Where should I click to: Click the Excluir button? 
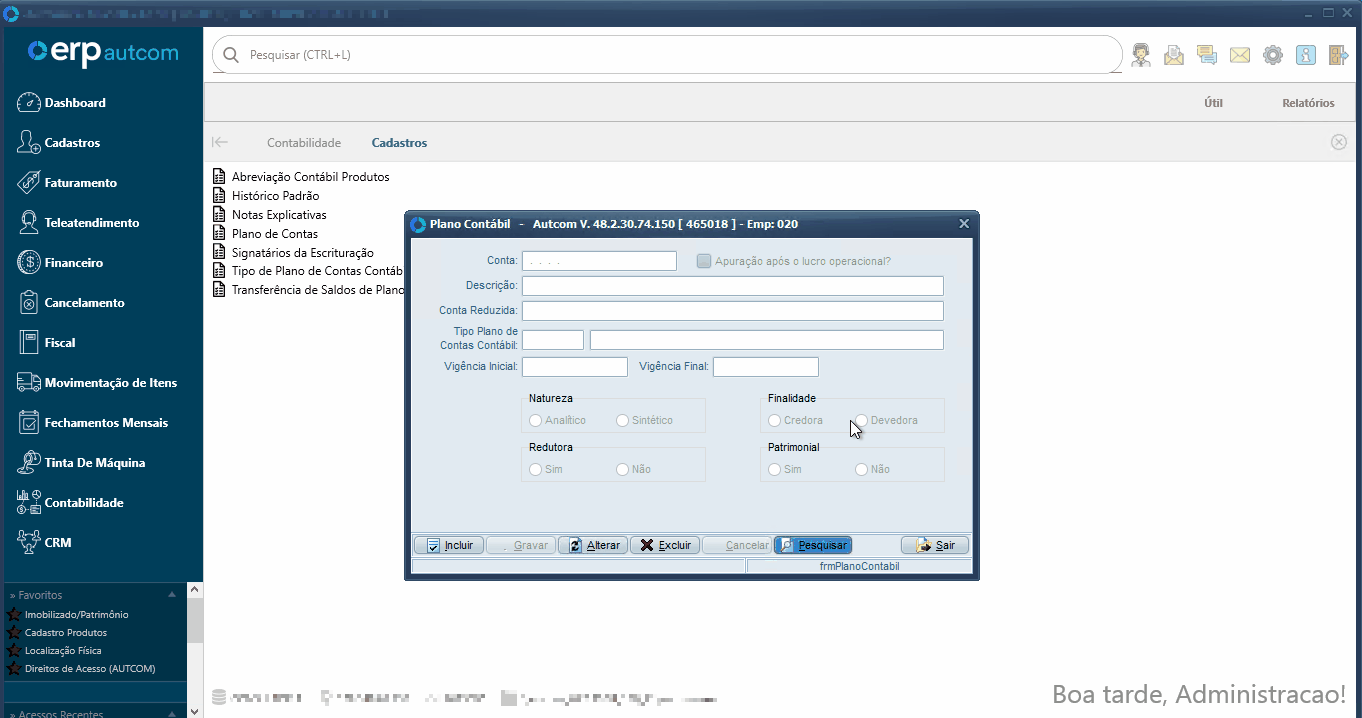pyautogui.click(x=665, y=545)
